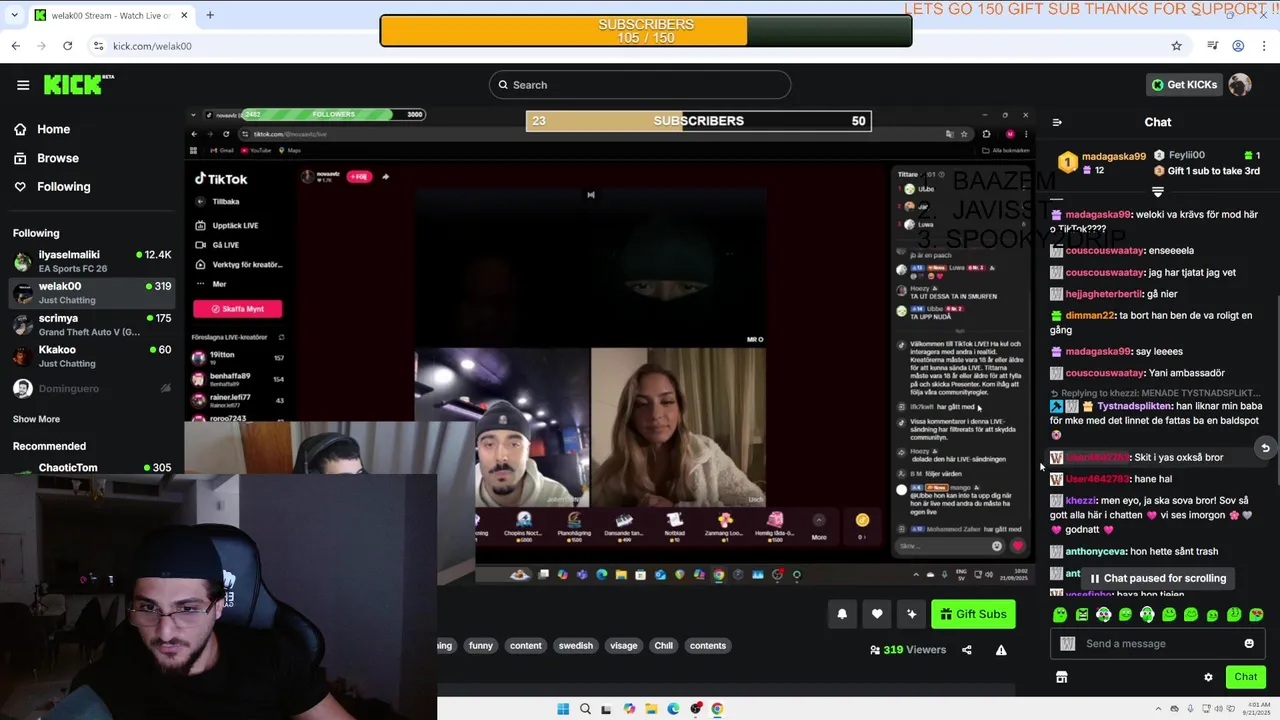The width and height of the screenshot is (1280, 720).
Task: Open Chrome three-dot menu
Action: tap(1265, 46)
